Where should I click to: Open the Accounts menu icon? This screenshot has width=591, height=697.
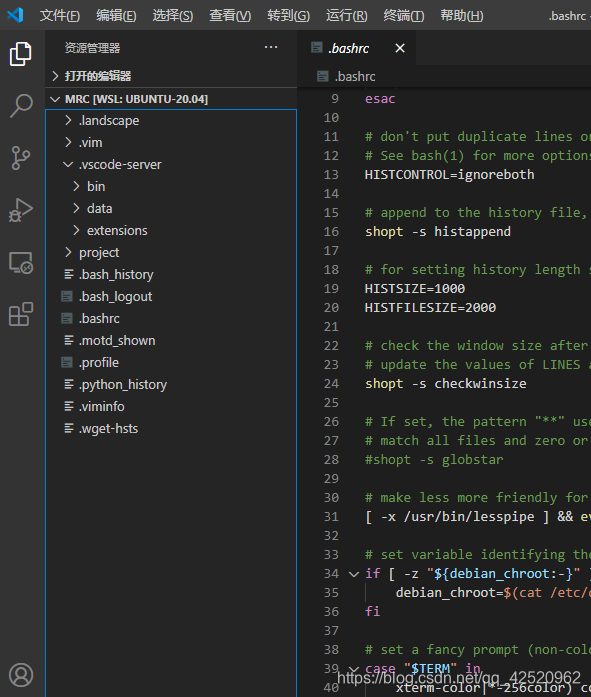(21, 675)
